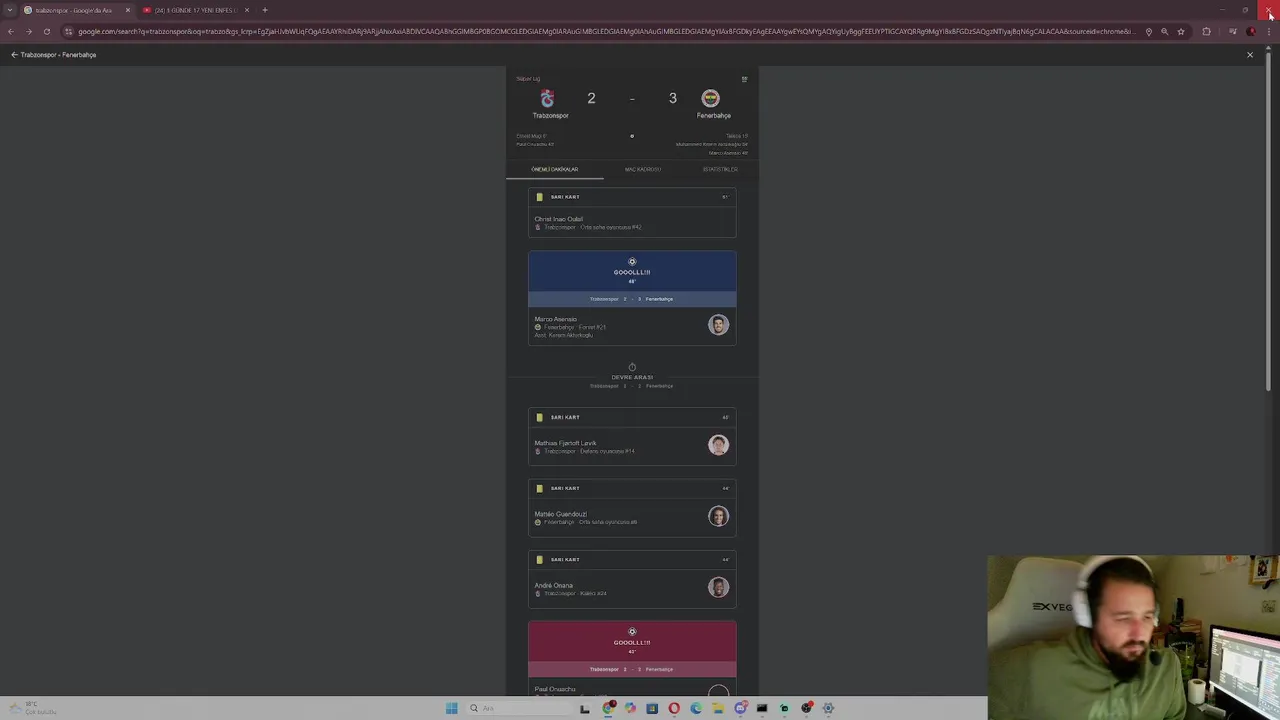Click the taskbar search box
This screenshot has height=720, width=1280.
tap(519, 708)
